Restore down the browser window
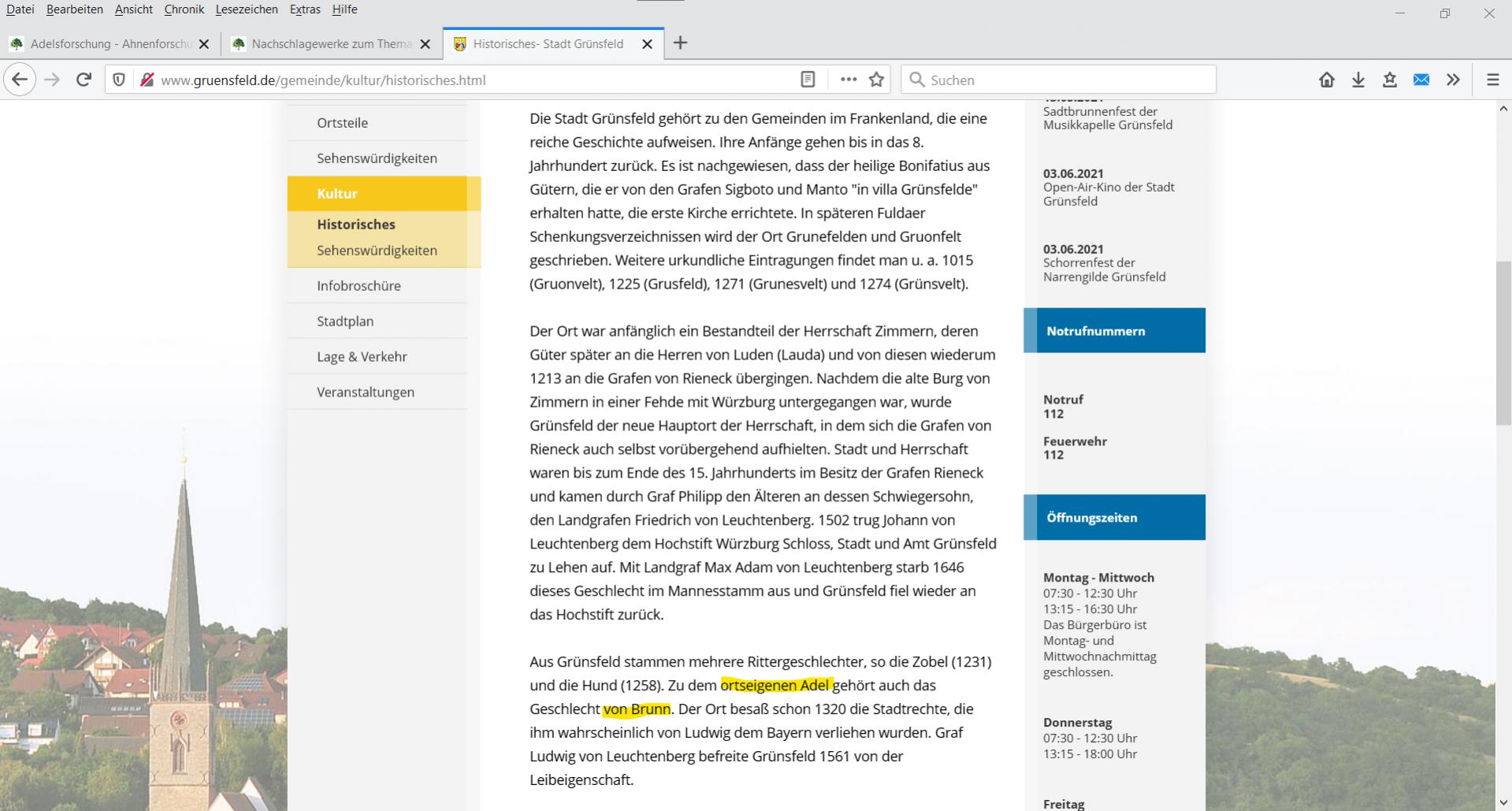Screen dimensions: 1512x811 click(1444, 13)
